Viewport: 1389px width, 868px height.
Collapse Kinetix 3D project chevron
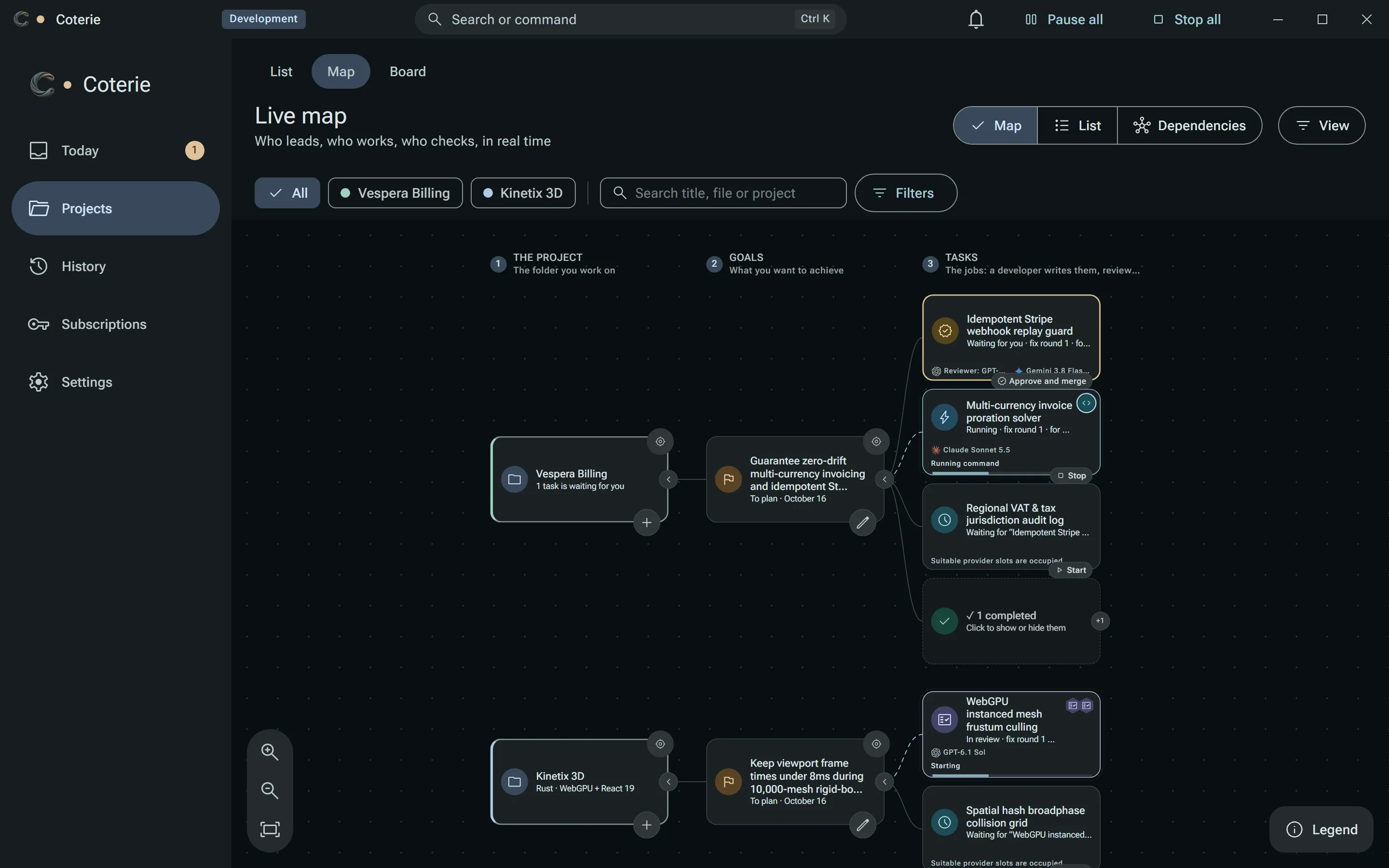668,782
